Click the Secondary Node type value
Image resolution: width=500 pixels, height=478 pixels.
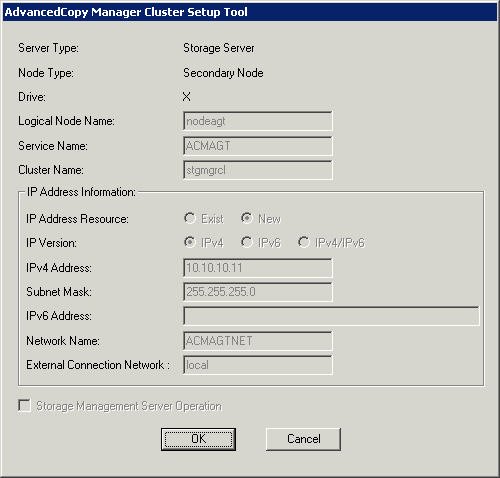(223, 73)
